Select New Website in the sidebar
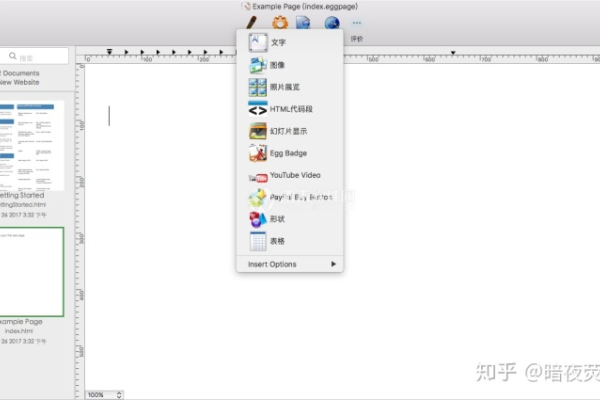Screen dimensions: 600x400 pos(20,82)
